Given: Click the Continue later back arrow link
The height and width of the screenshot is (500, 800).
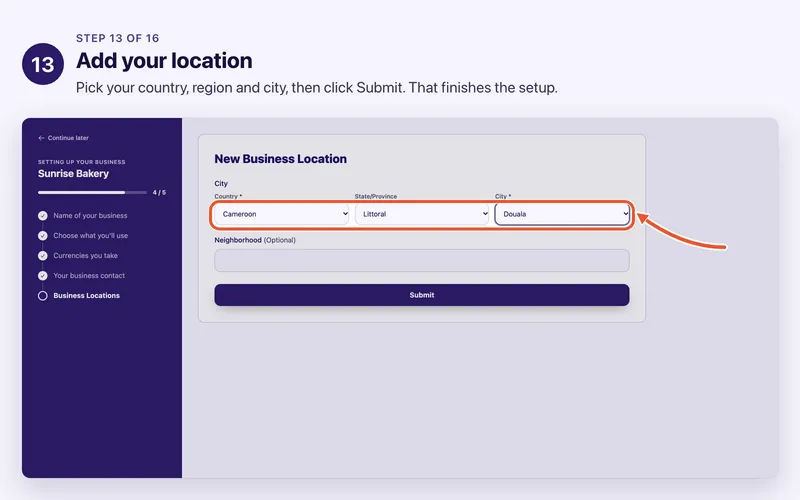Looking at the screenshot, I should tap(63, 138).
